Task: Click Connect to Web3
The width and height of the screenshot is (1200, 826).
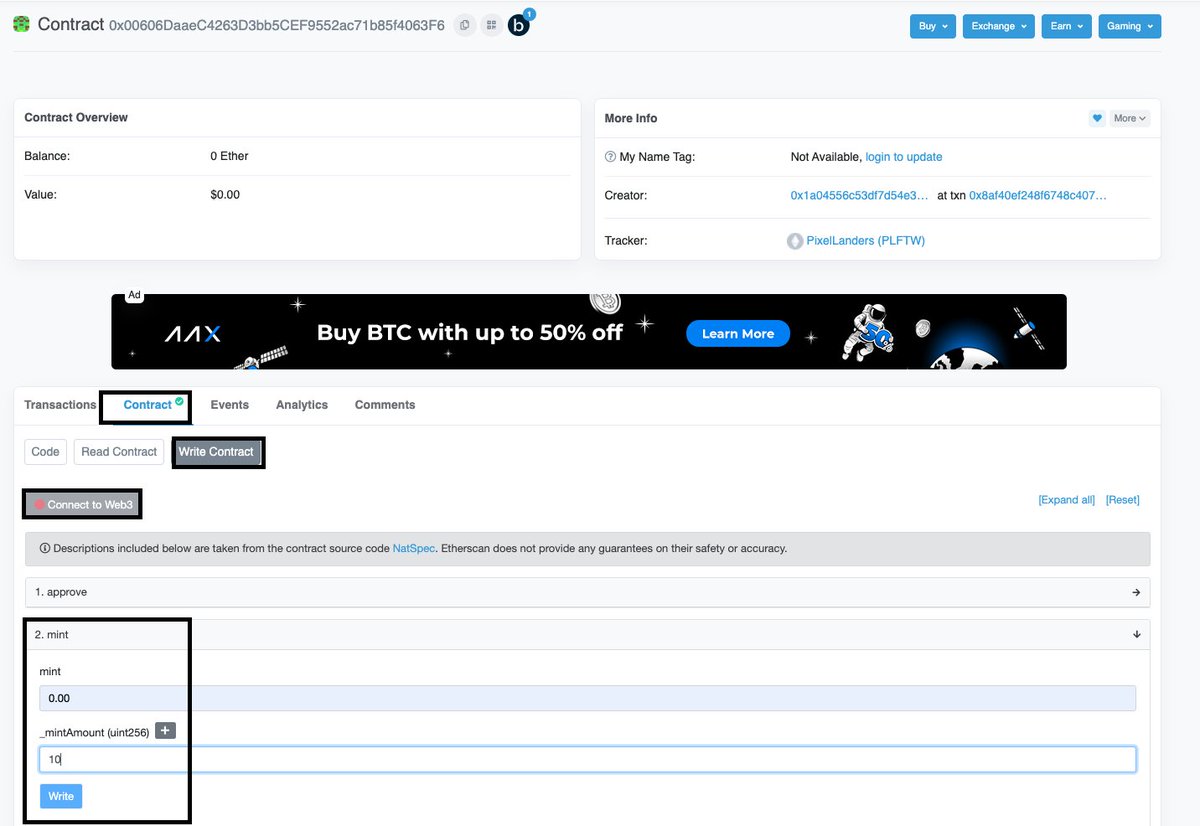Action: pyautogui.click(x=83, y=505)
